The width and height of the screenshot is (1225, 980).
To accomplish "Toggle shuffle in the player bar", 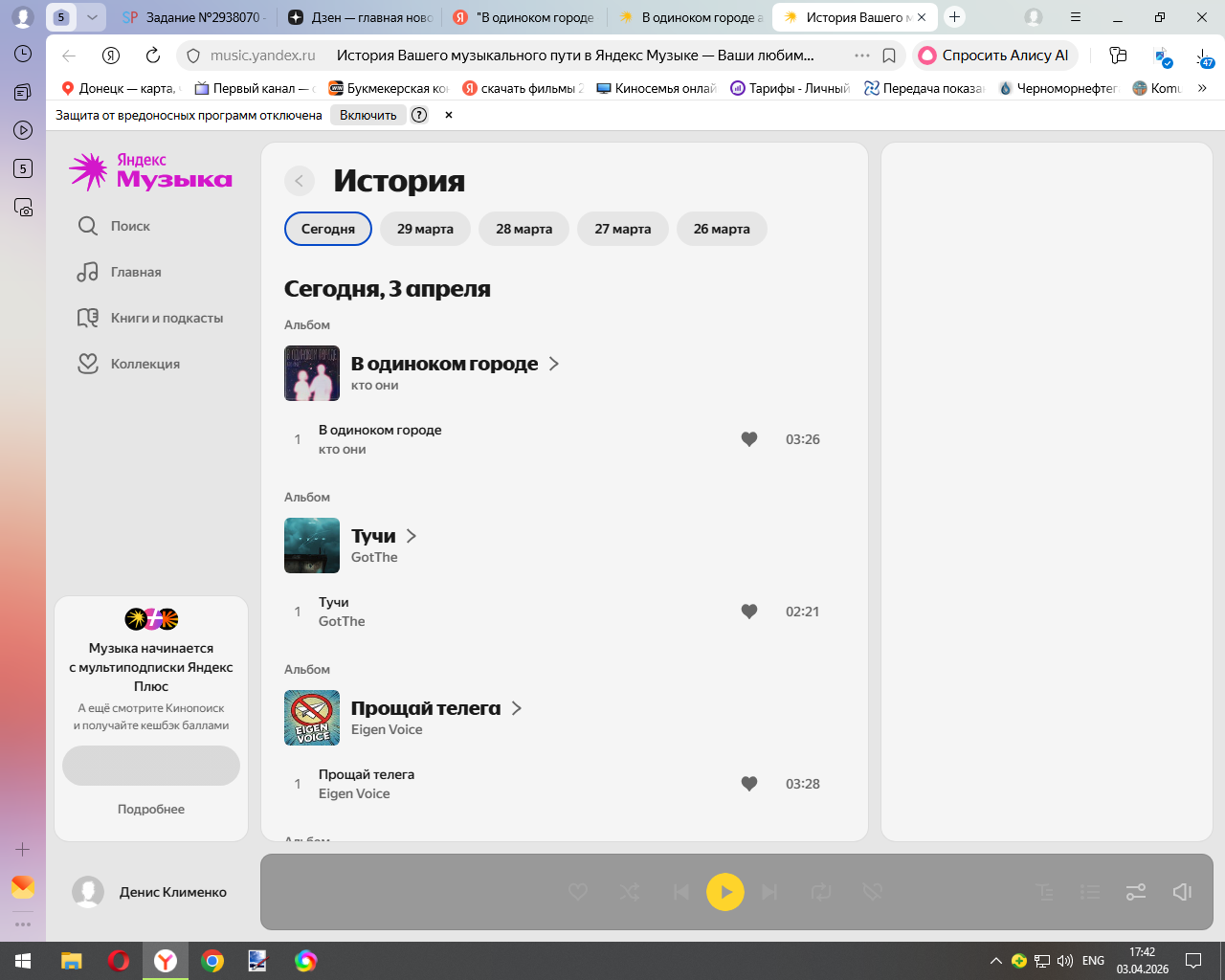I will (630, 892).
